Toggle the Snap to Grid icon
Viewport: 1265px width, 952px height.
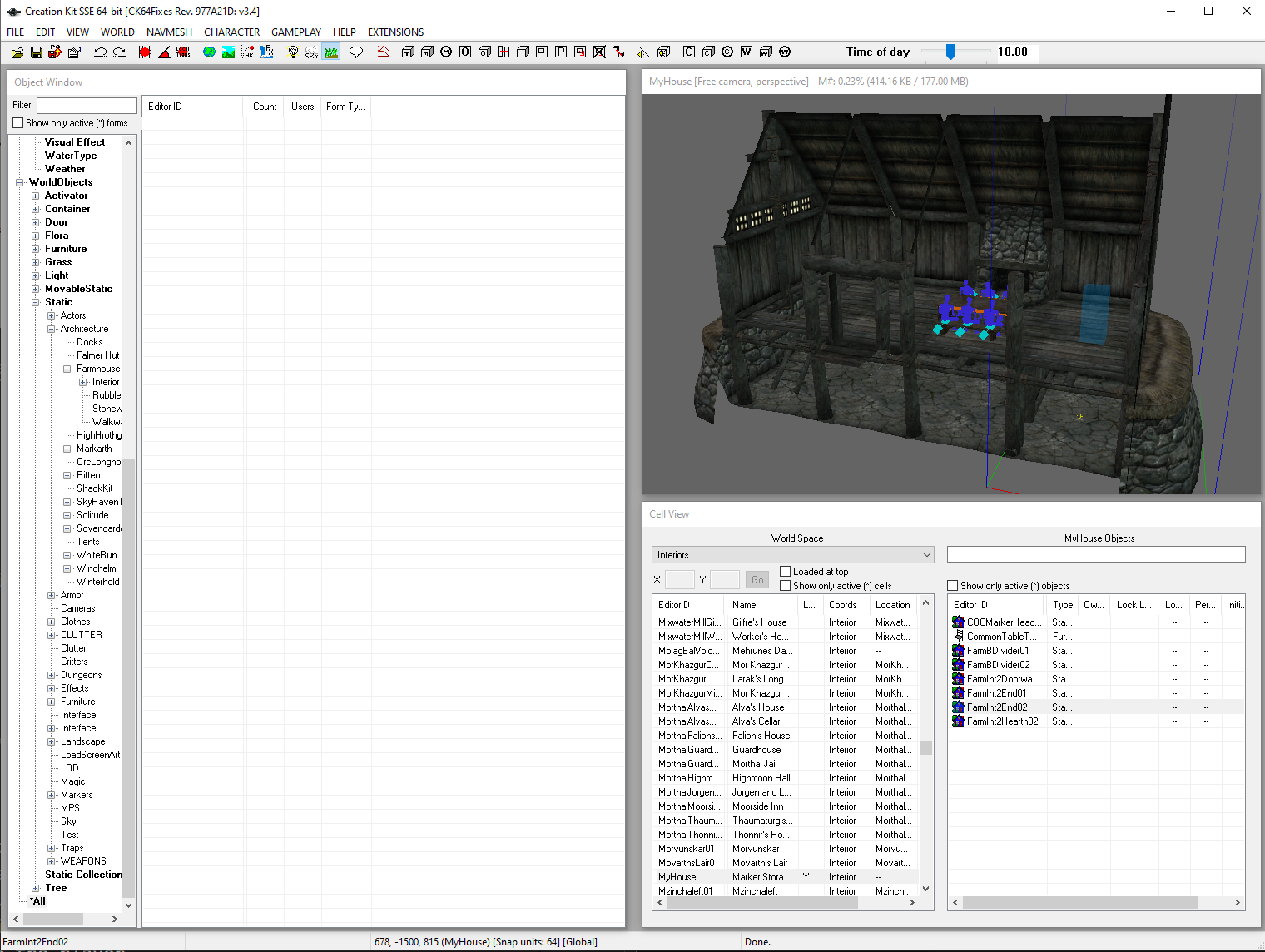tap(145, 52)
